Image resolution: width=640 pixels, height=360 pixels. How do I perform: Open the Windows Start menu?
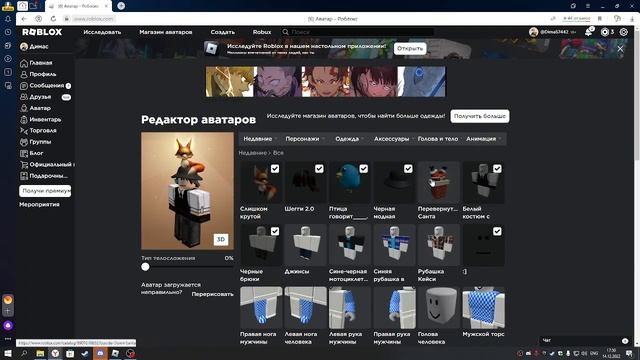pos(8,353)
